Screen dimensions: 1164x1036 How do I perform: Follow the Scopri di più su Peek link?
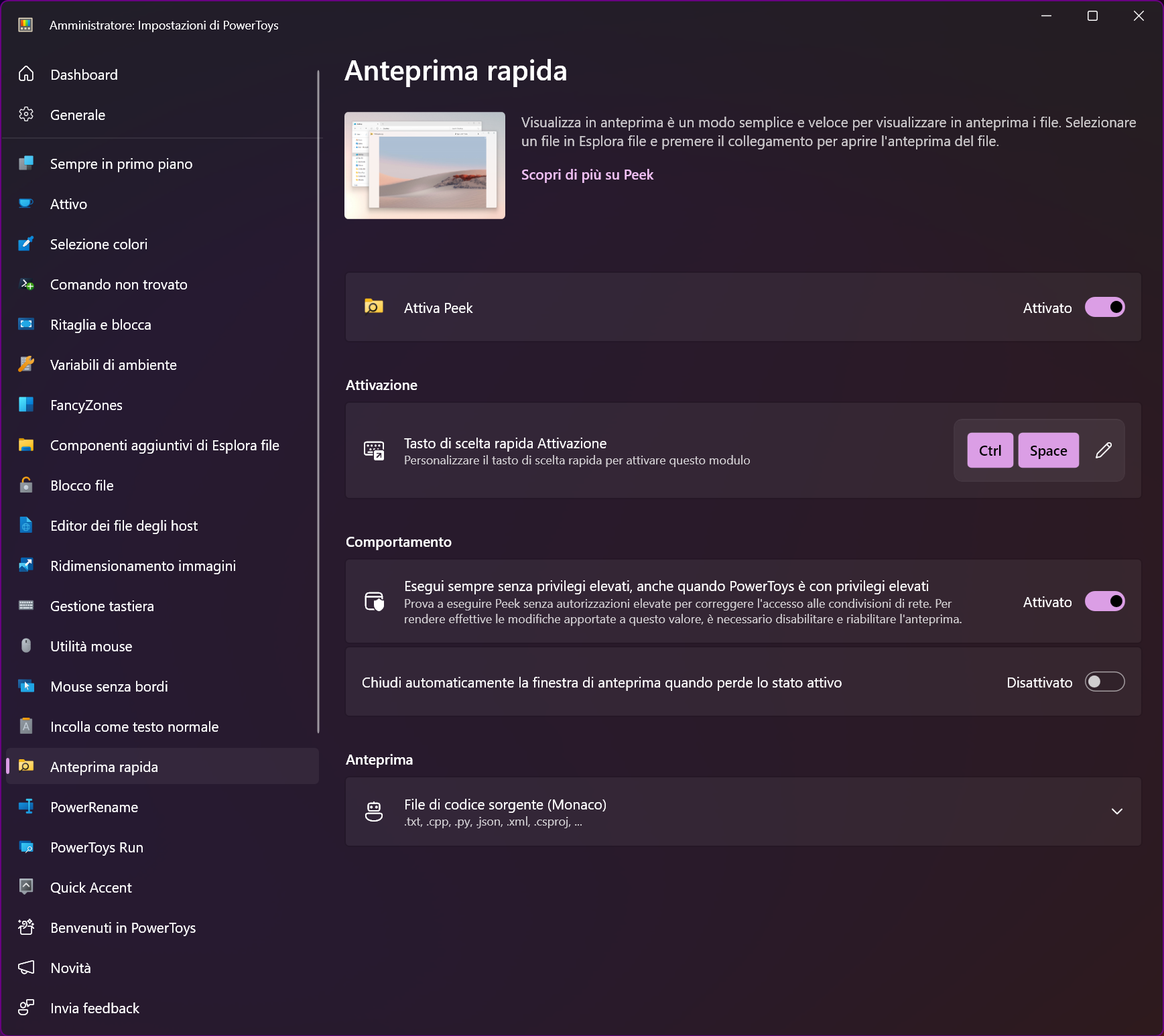pyautogui.click(x=587, y=174)
